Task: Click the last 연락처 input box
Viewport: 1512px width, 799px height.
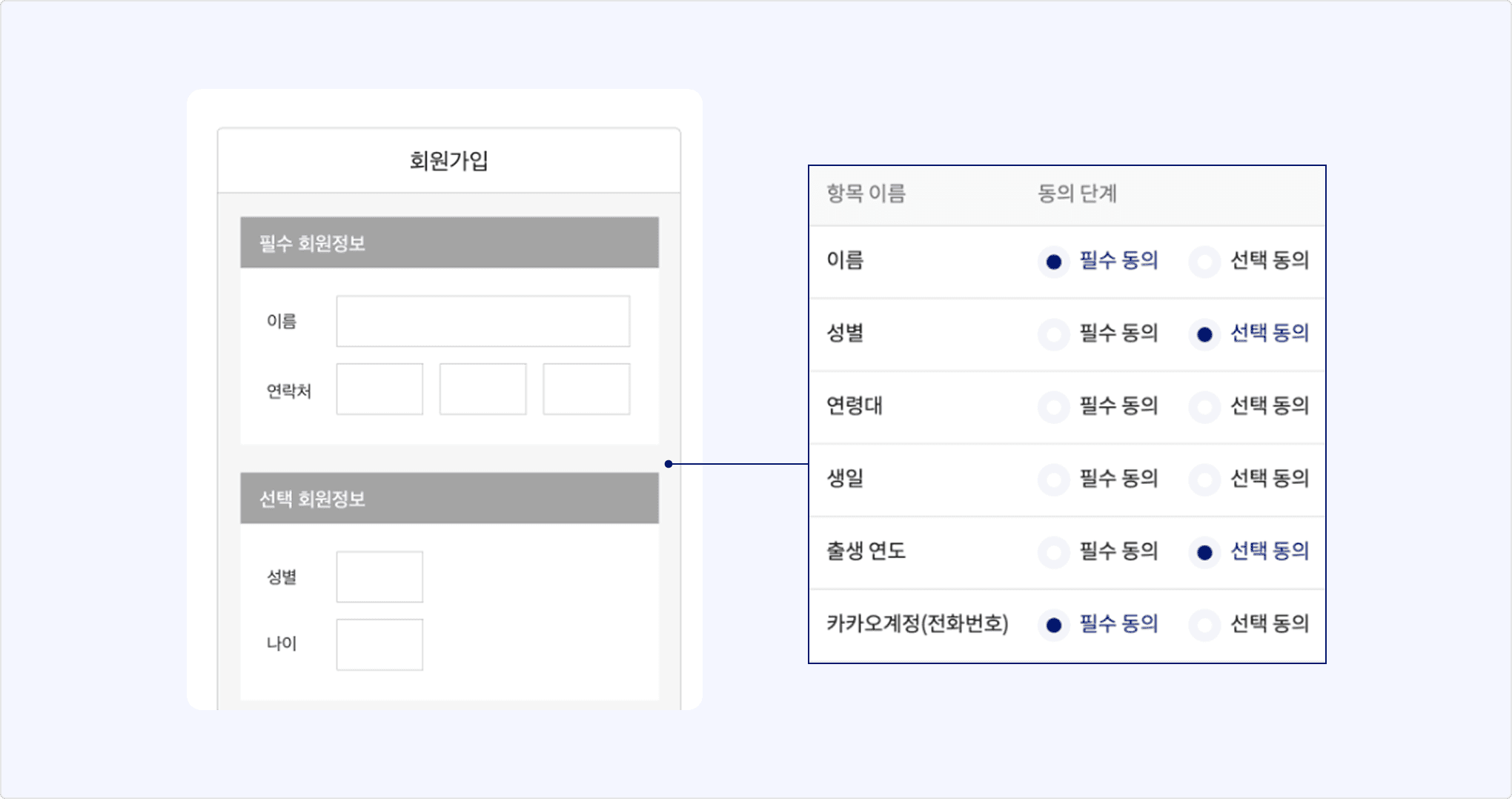Action: pos(586,389)
